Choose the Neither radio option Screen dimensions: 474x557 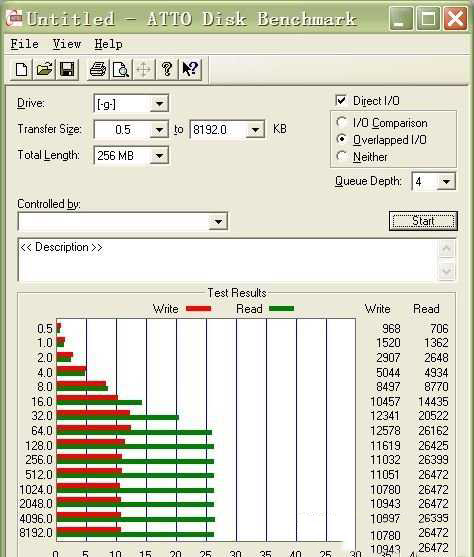point(341,156)
